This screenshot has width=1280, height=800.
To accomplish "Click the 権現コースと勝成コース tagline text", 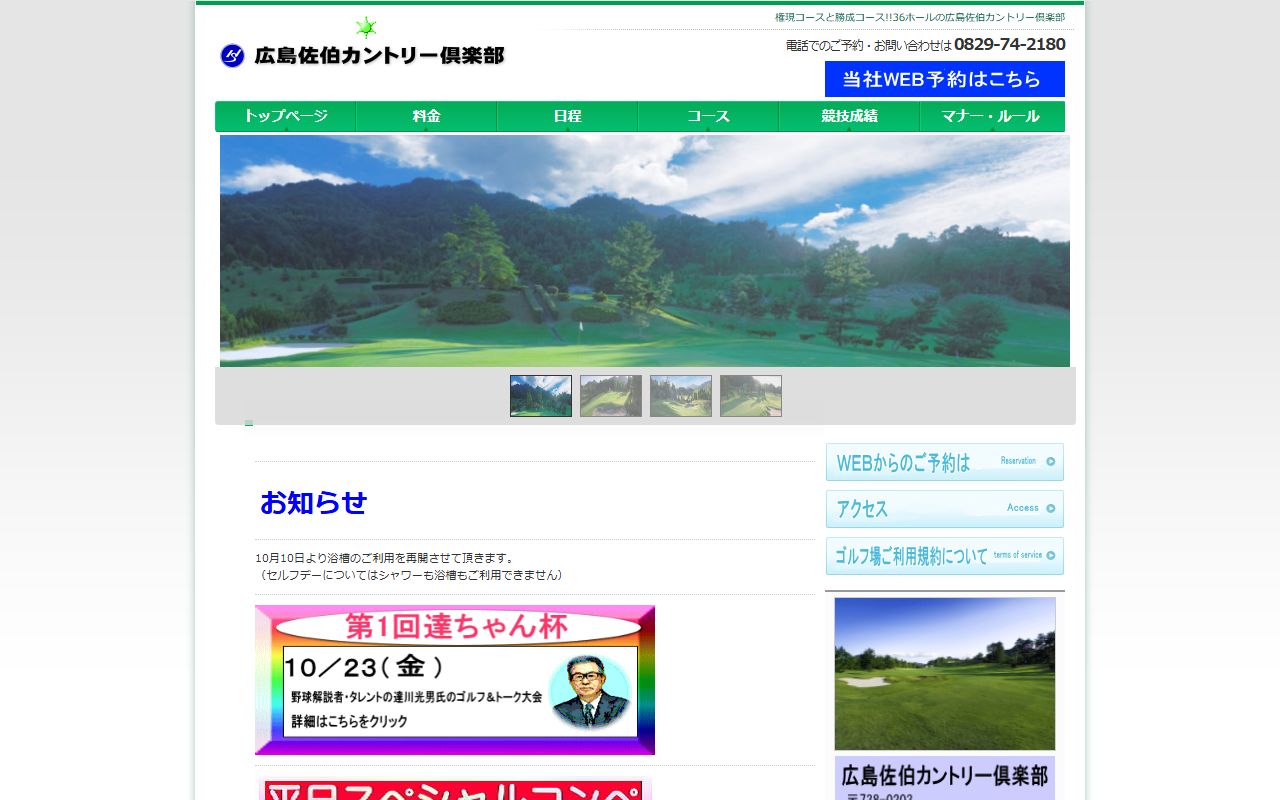I will click(x=920, y=17).
